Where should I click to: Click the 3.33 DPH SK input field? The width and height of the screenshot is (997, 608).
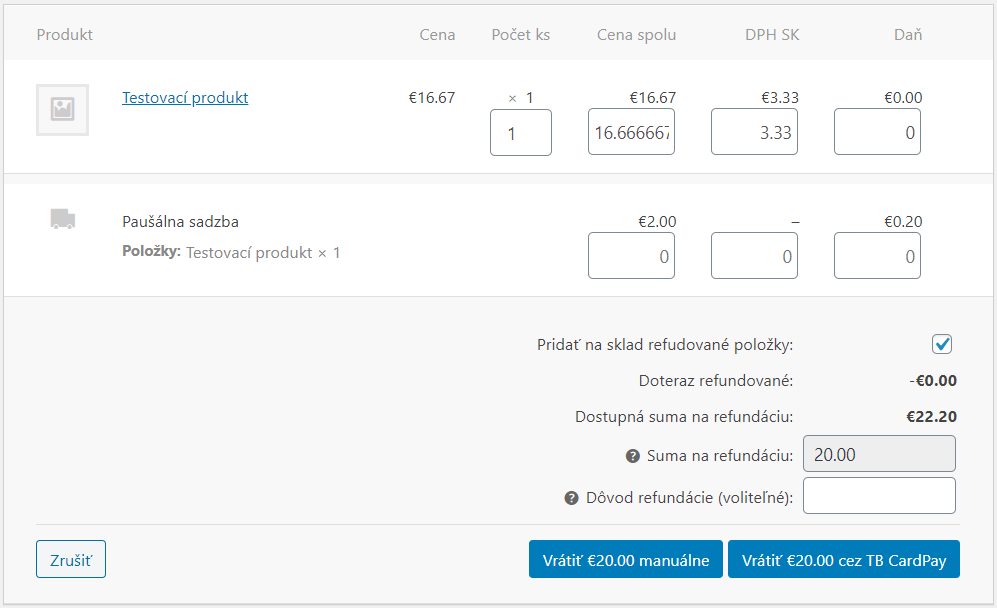point(754,132)
